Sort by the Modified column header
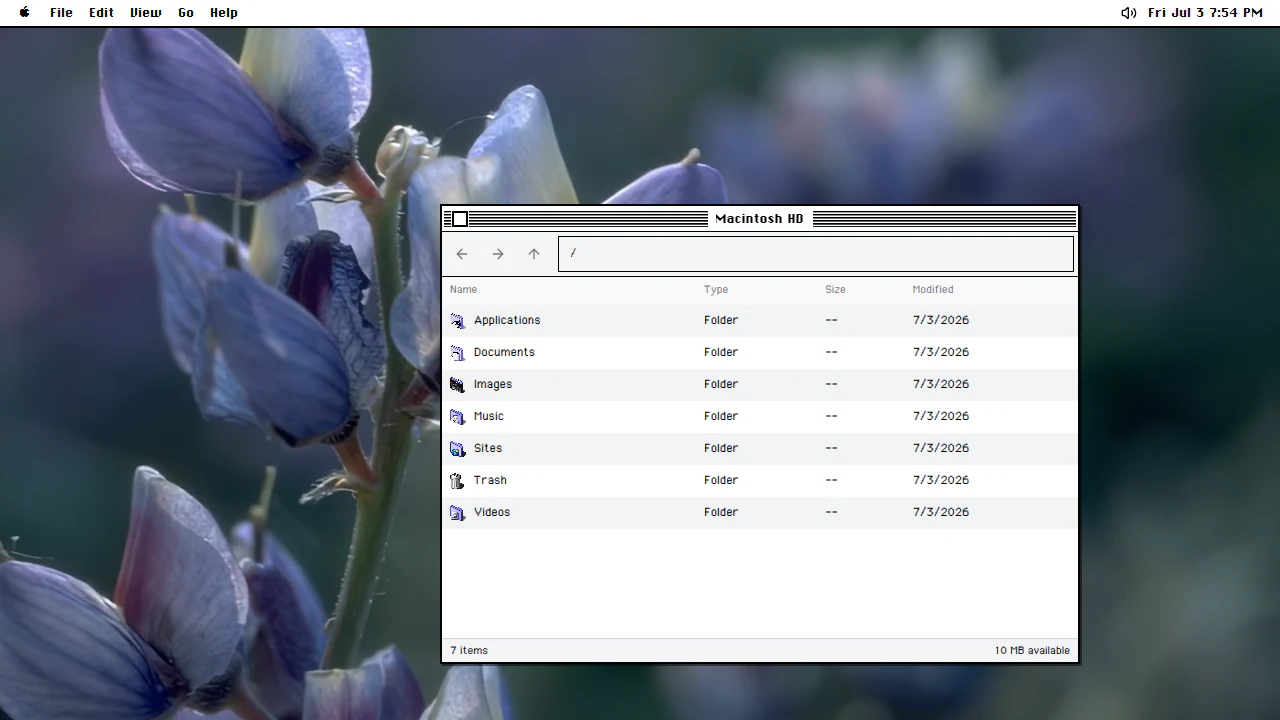The height and width of the screenshot is (720, 1280). tap(933, 290)
